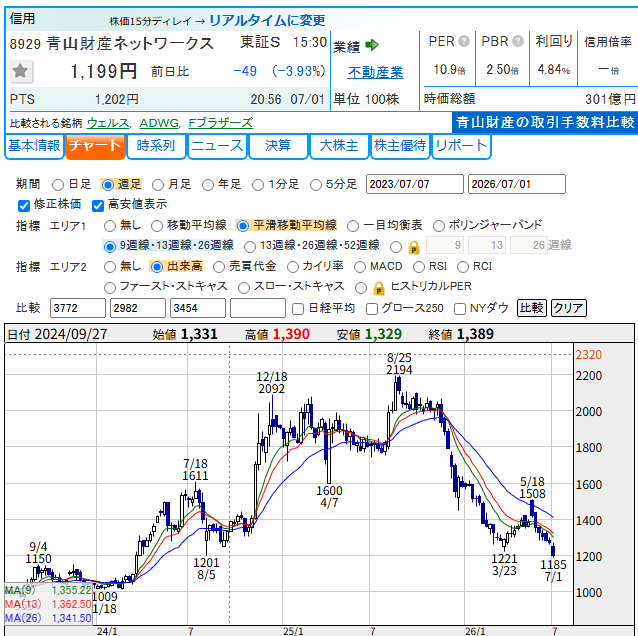The image size is (638, 636).
Task: Click クリア button
Action: 569,308
